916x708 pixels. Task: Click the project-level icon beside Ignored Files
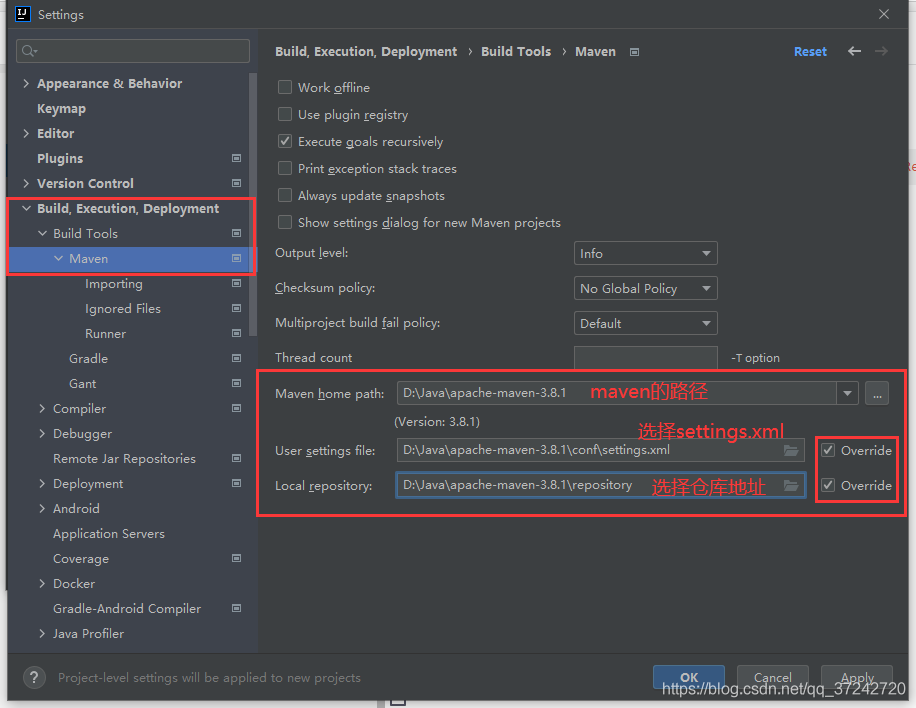[x=237, y=308]
